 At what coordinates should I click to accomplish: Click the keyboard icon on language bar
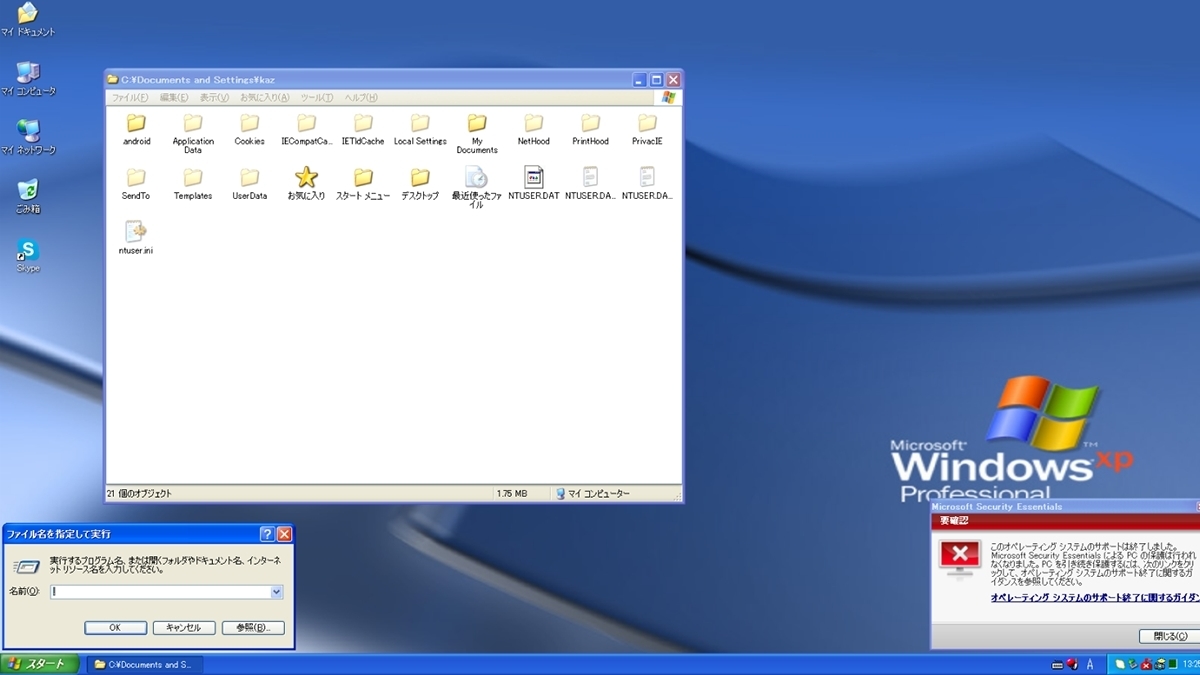coord(1058,664)
